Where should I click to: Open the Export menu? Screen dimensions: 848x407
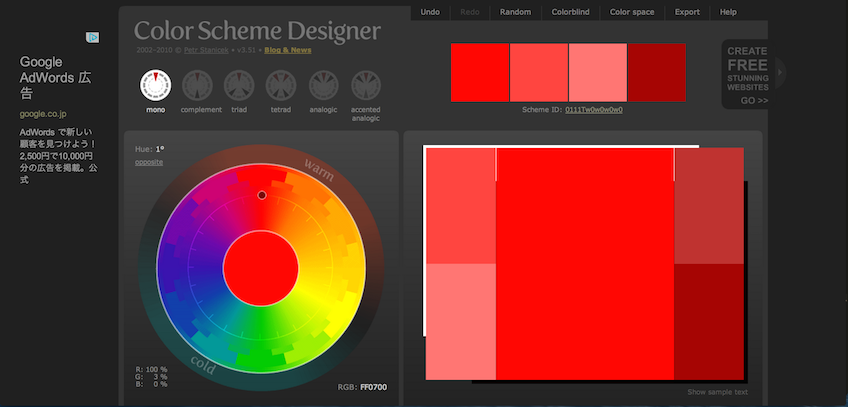(x=687, y=12)
